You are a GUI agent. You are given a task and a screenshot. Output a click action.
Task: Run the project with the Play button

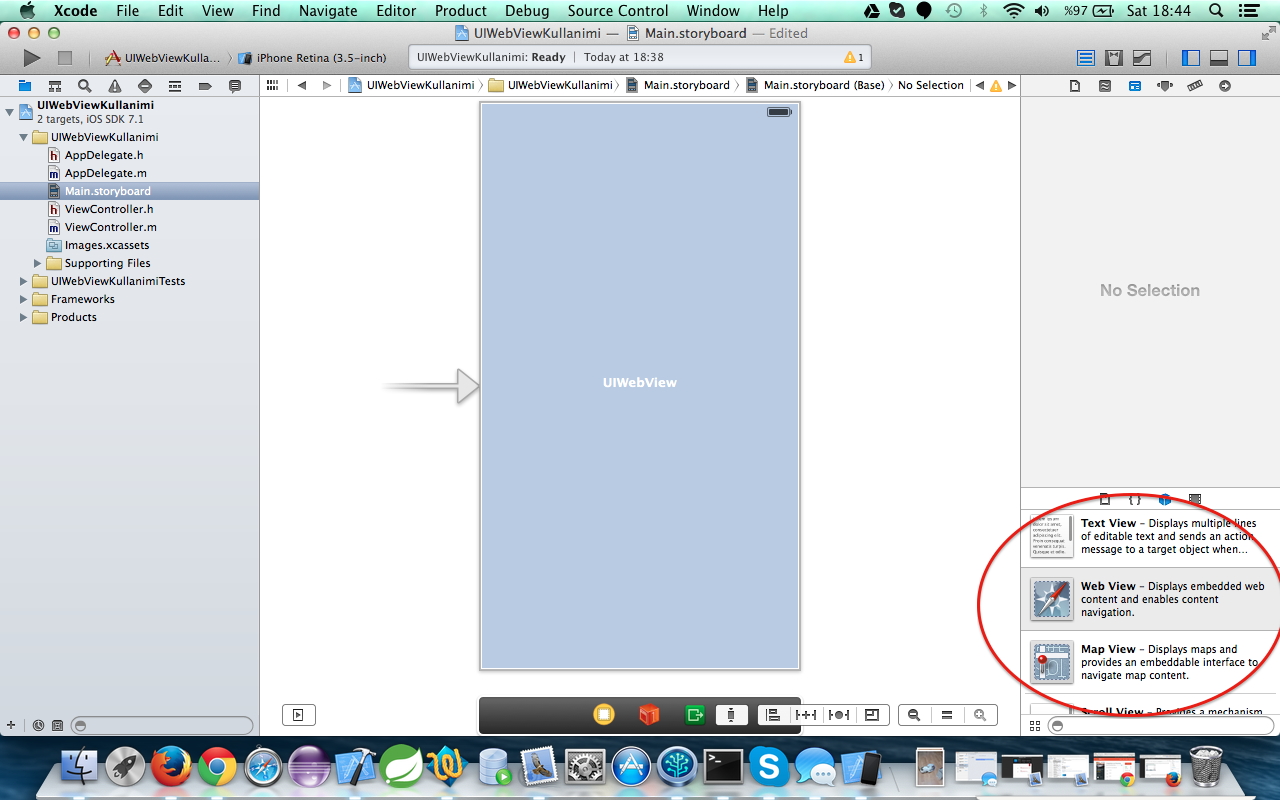[32, 58]
